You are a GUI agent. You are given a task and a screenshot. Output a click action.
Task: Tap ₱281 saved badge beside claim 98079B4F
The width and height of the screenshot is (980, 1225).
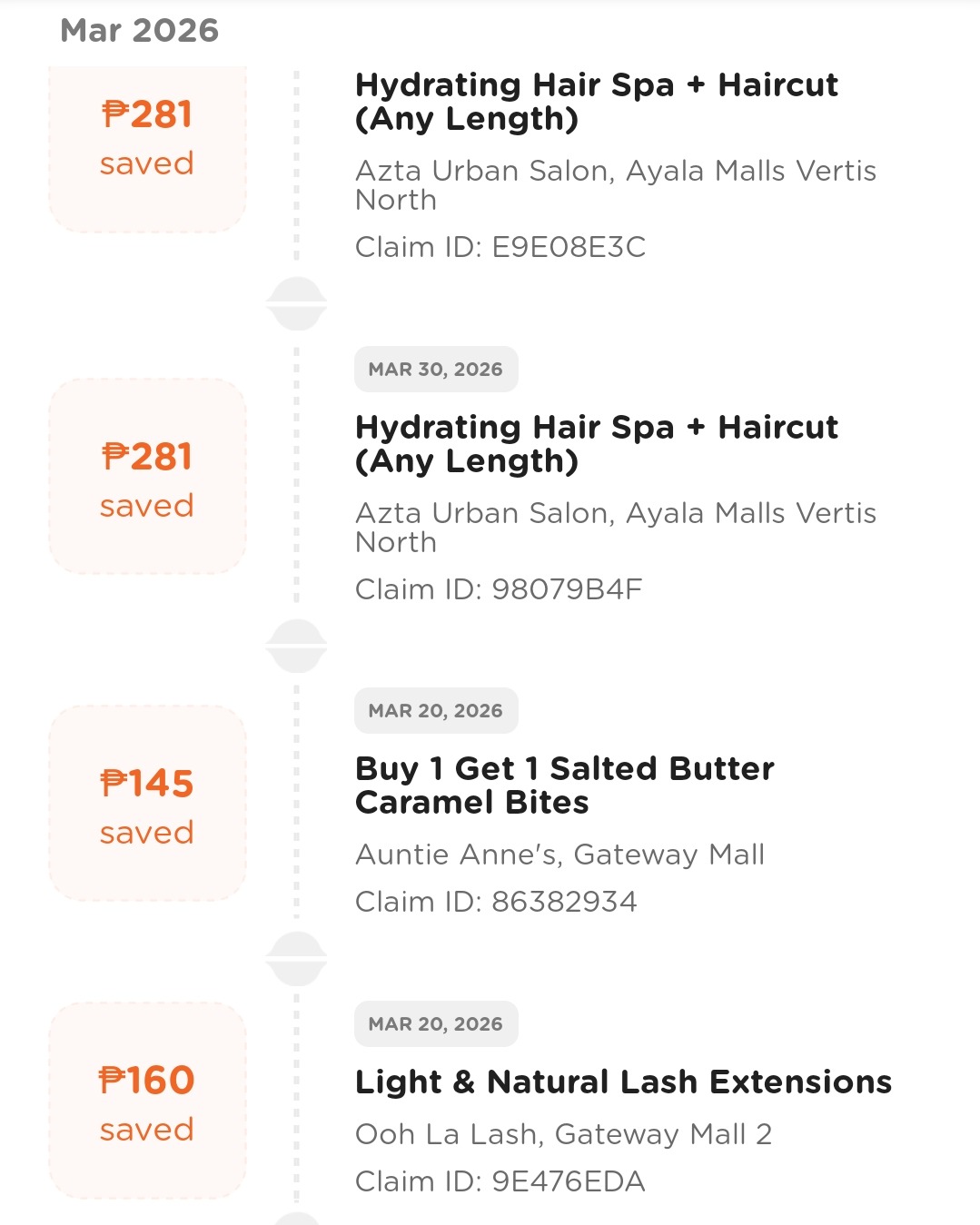pos(147,477)
